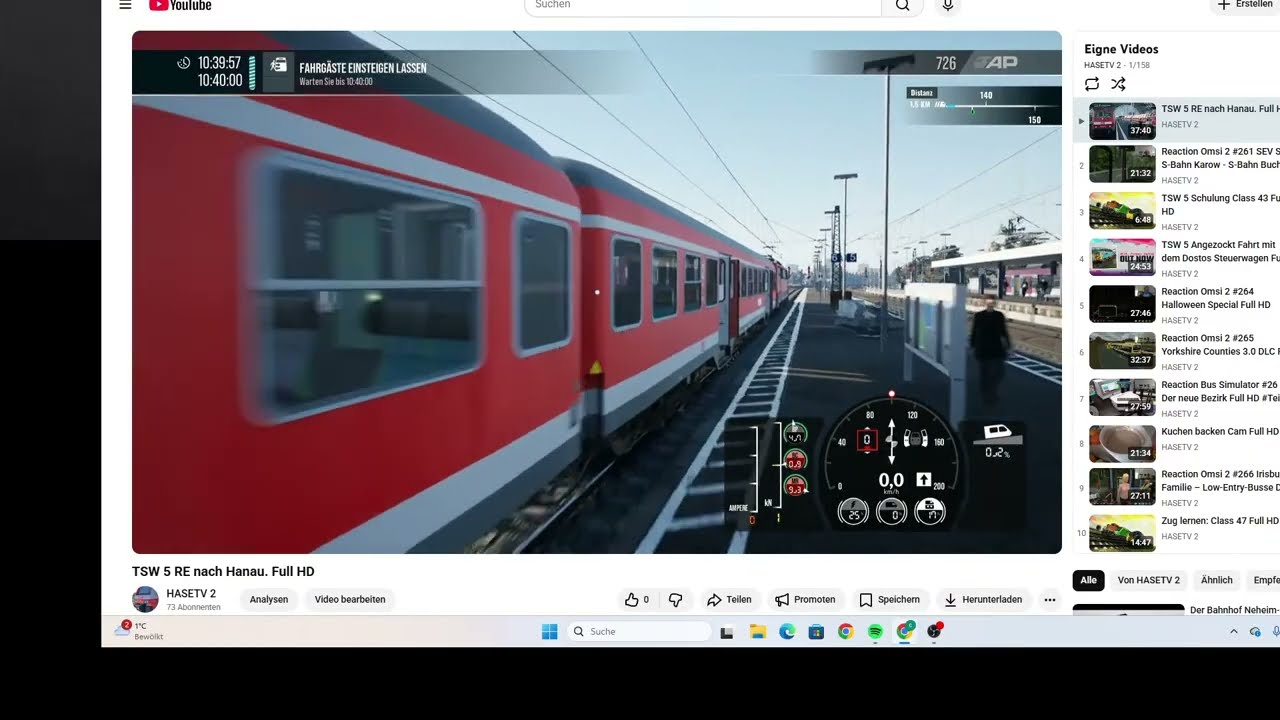The width and height of the screenshot is (1280, 720).
Task: Play Reaction Bus Simulator #26 thumbnail
Action: (x=1122, y=397)
